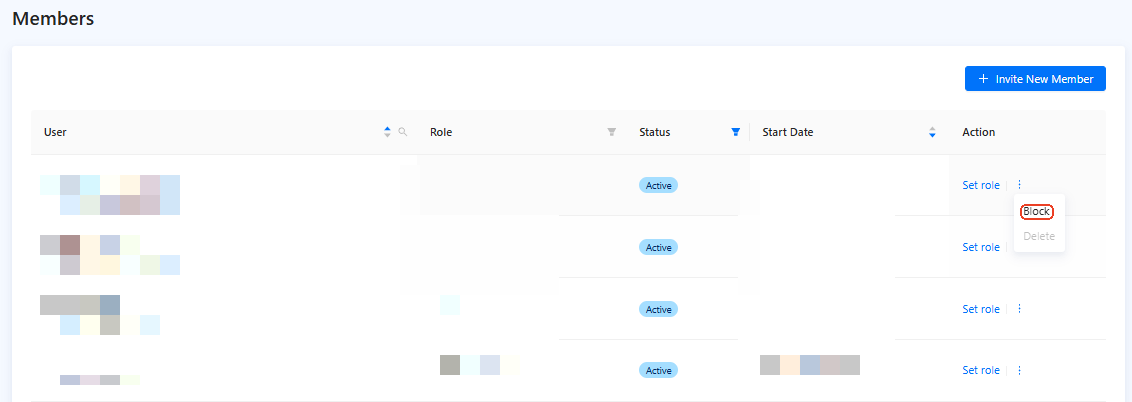This screenshot has height=402, width=1132.
Task: Open the Status column filter
Action: coord(736,132)
